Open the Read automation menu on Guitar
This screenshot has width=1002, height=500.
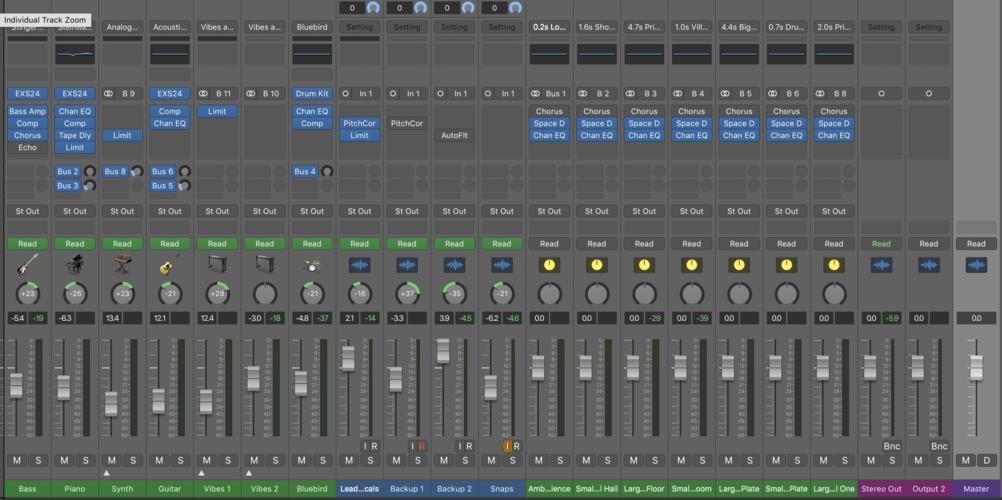(169, 244)
